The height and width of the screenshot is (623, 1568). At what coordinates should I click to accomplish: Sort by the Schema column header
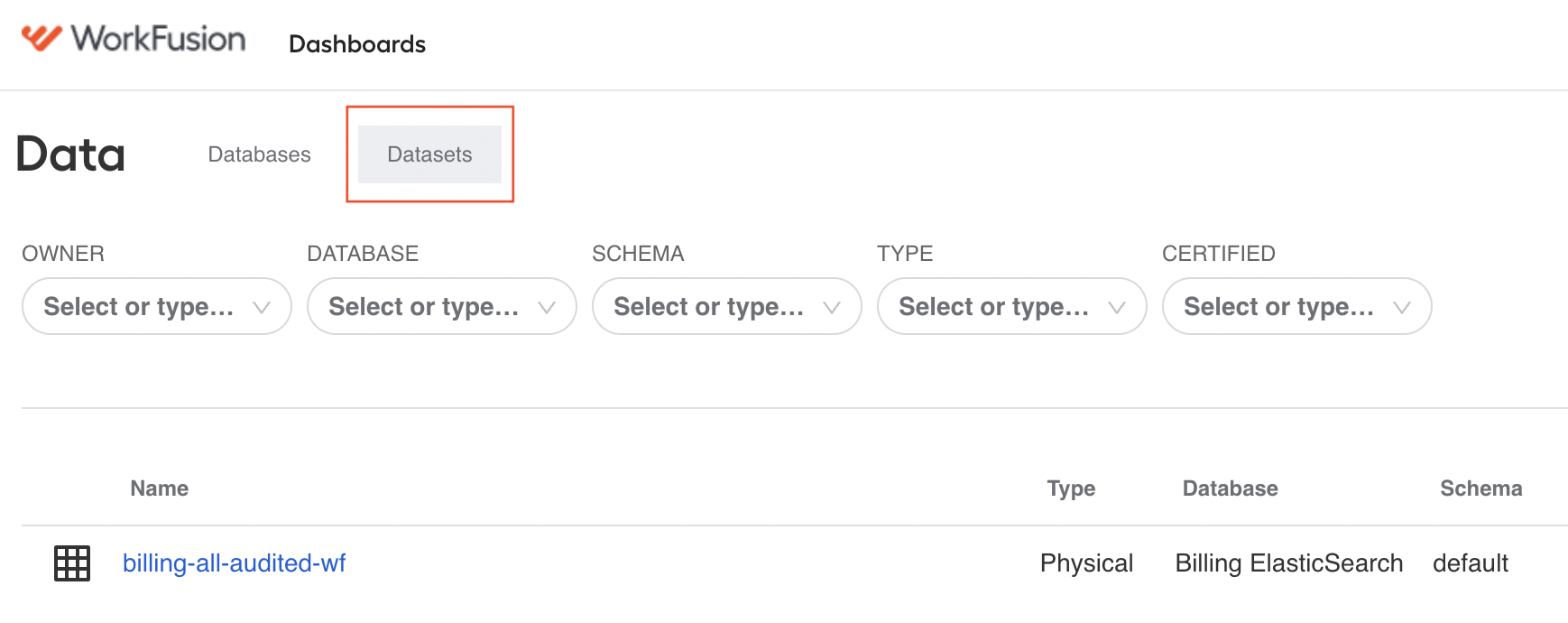pos(1481,488)
